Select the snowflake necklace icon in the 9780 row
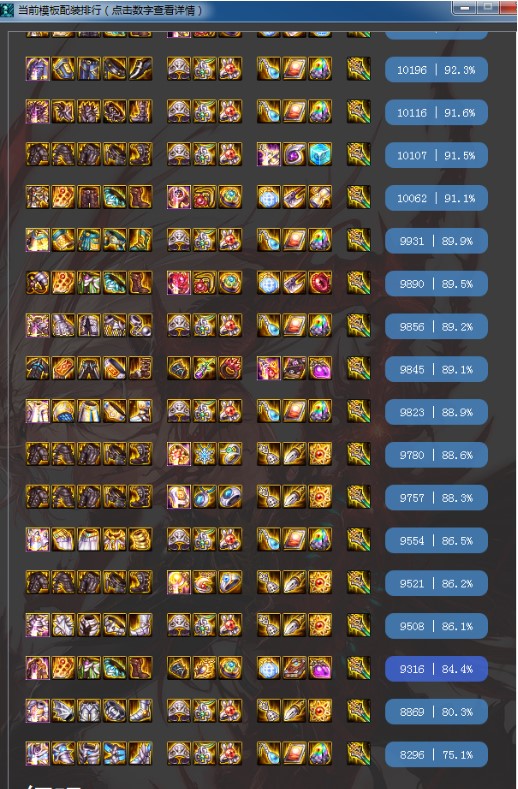This screenshot has width=518, height=789. coord(204,454)
